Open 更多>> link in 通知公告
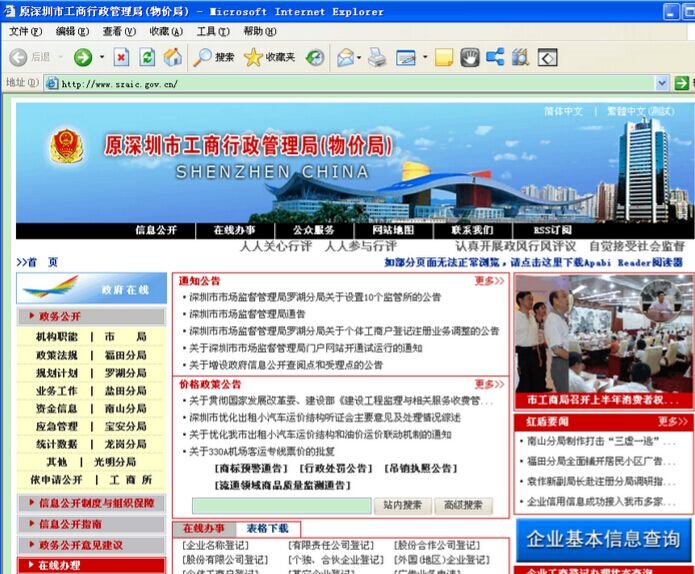This screenshot has width=695, height=574. [x=489, y=281]
